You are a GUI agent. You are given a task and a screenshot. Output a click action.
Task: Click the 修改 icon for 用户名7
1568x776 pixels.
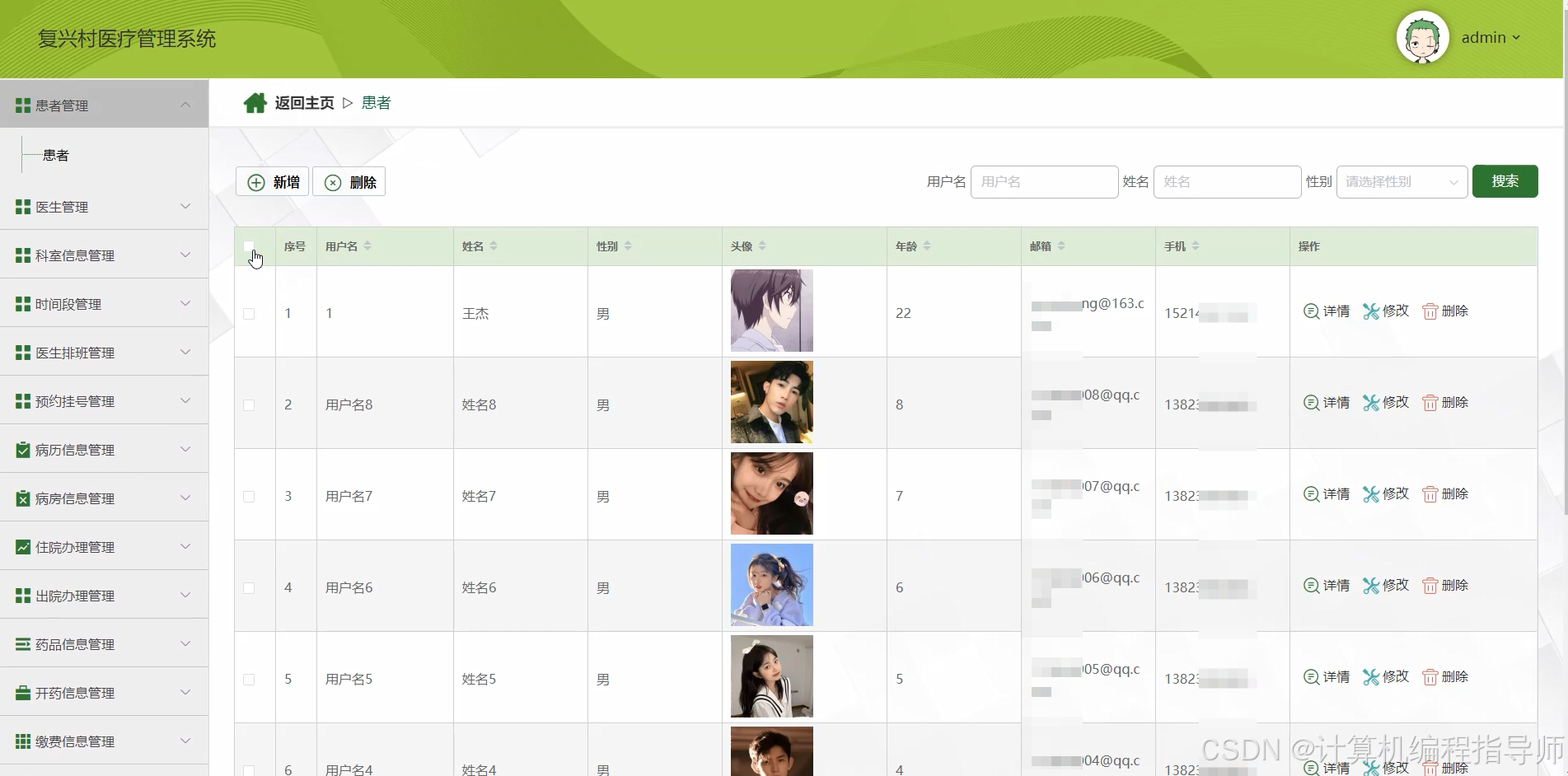click(1370, 494)
